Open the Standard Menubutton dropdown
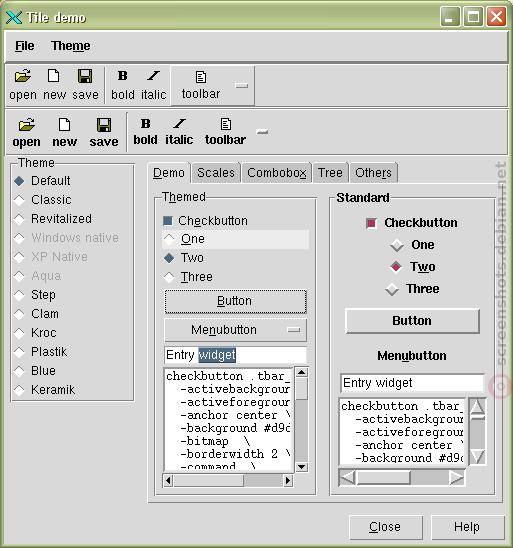513x548 pixels. [412, 356]
